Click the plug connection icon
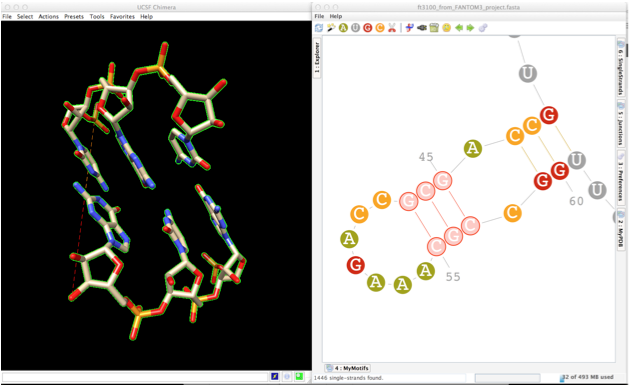630x386 pixels. point(422,28)
